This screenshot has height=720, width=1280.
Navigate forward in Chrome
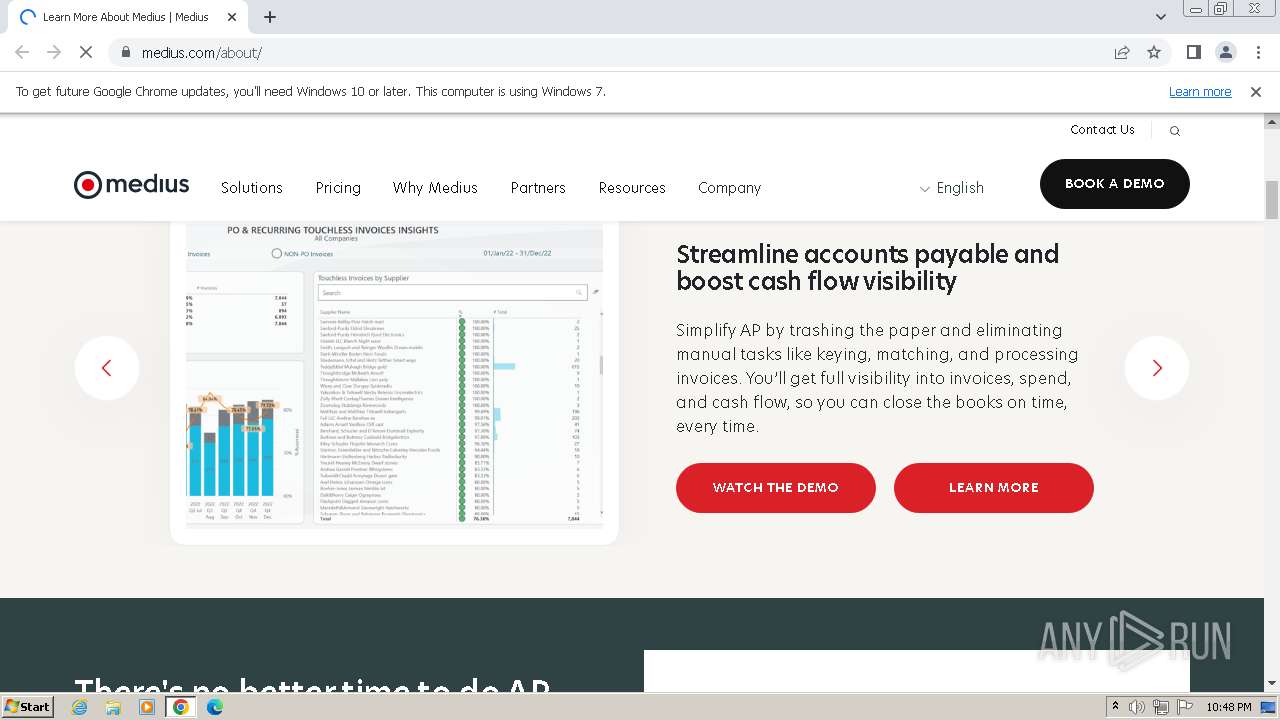54,52
